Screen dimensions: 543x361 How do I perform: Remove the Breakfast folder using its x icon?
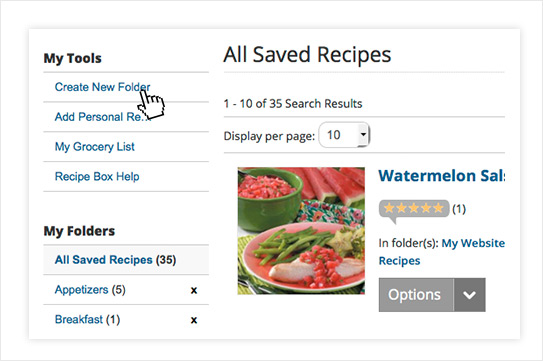click(x=194, y=320)
